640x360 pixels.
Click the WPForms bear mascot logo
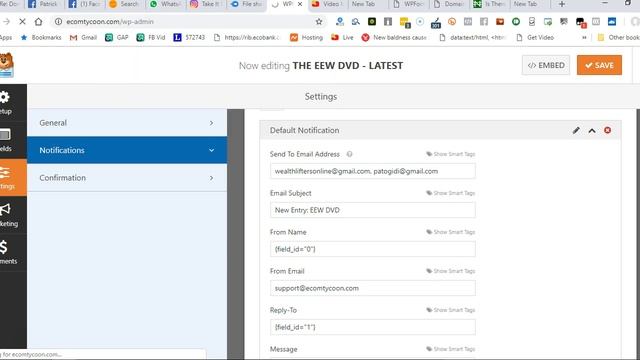pyautogui.click(x=7, y=65)
